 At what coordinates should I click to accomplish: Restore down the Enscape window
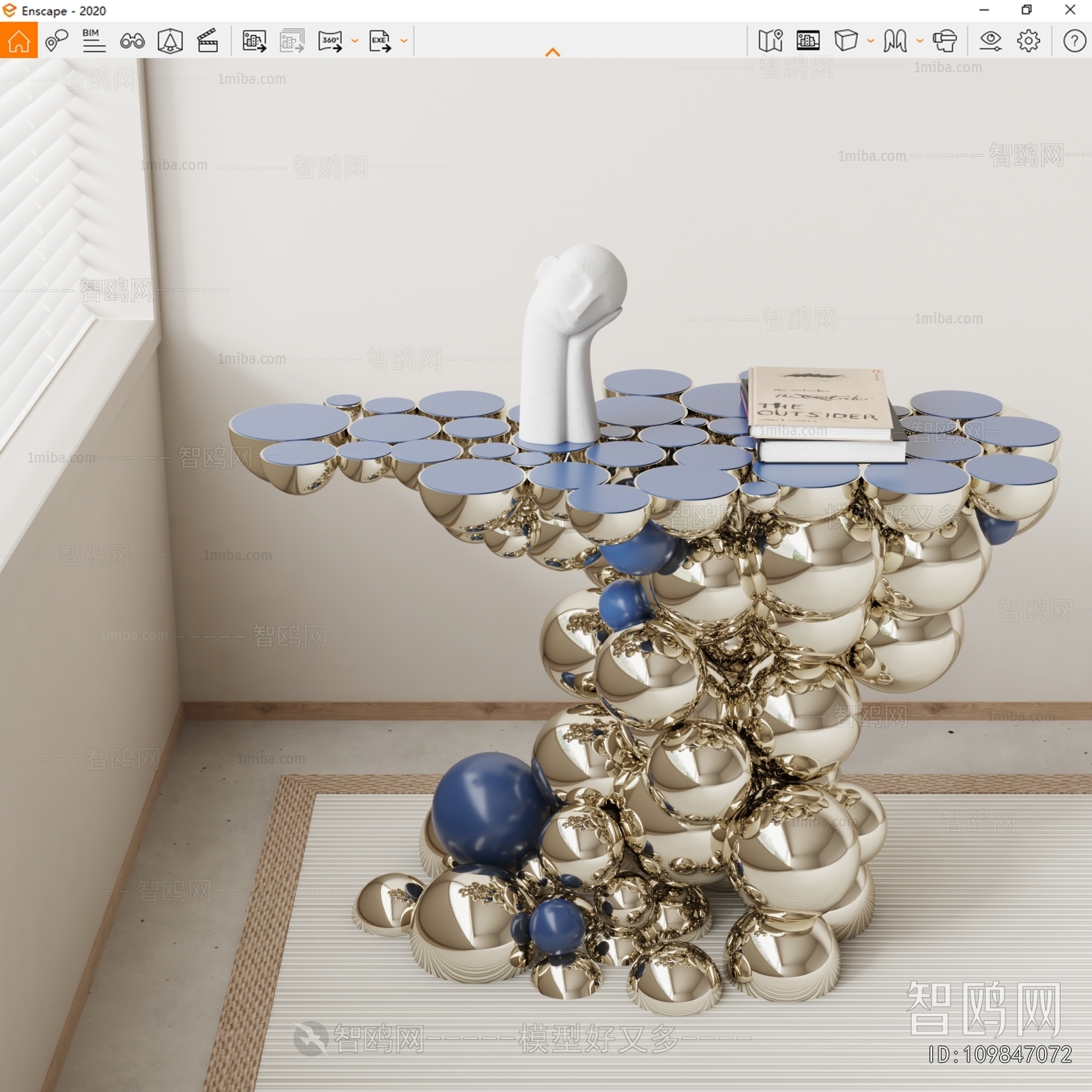1026,10
